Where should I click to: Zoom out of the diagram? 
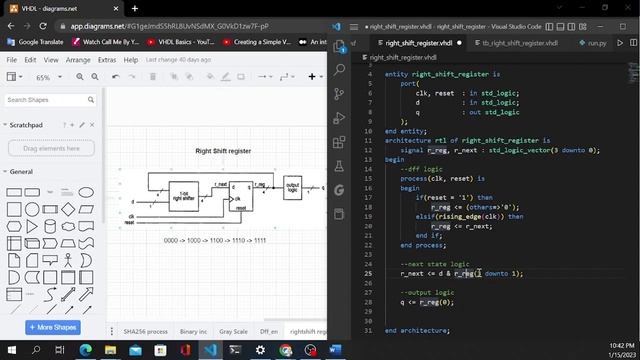[x=95, y=77]
